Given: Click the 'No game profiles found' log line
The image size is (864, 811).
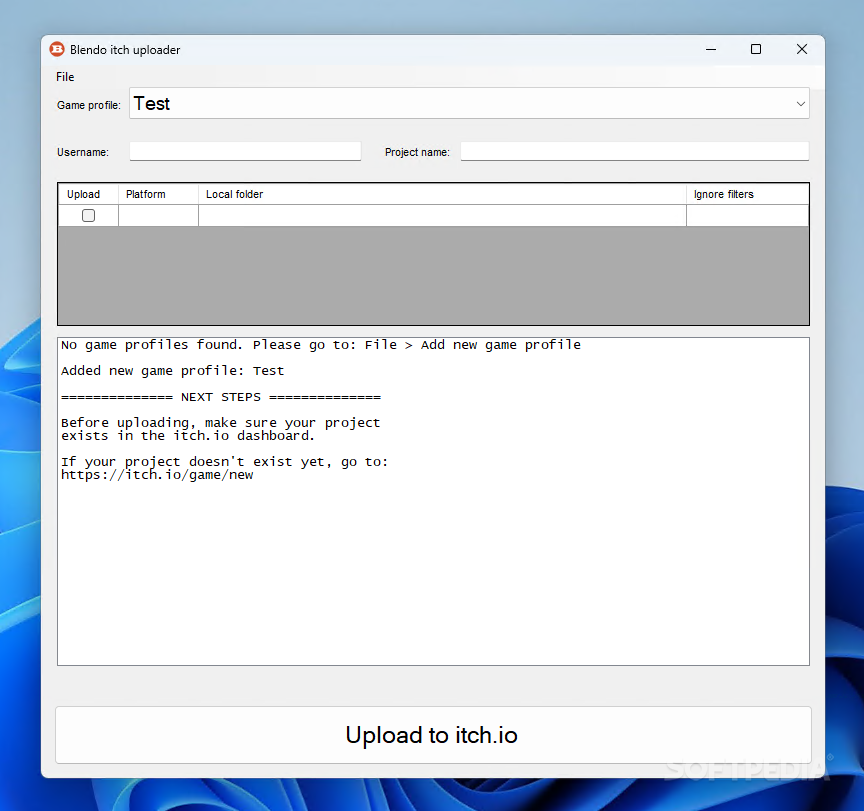Looking at the screenshot, I should coord(321,345).
